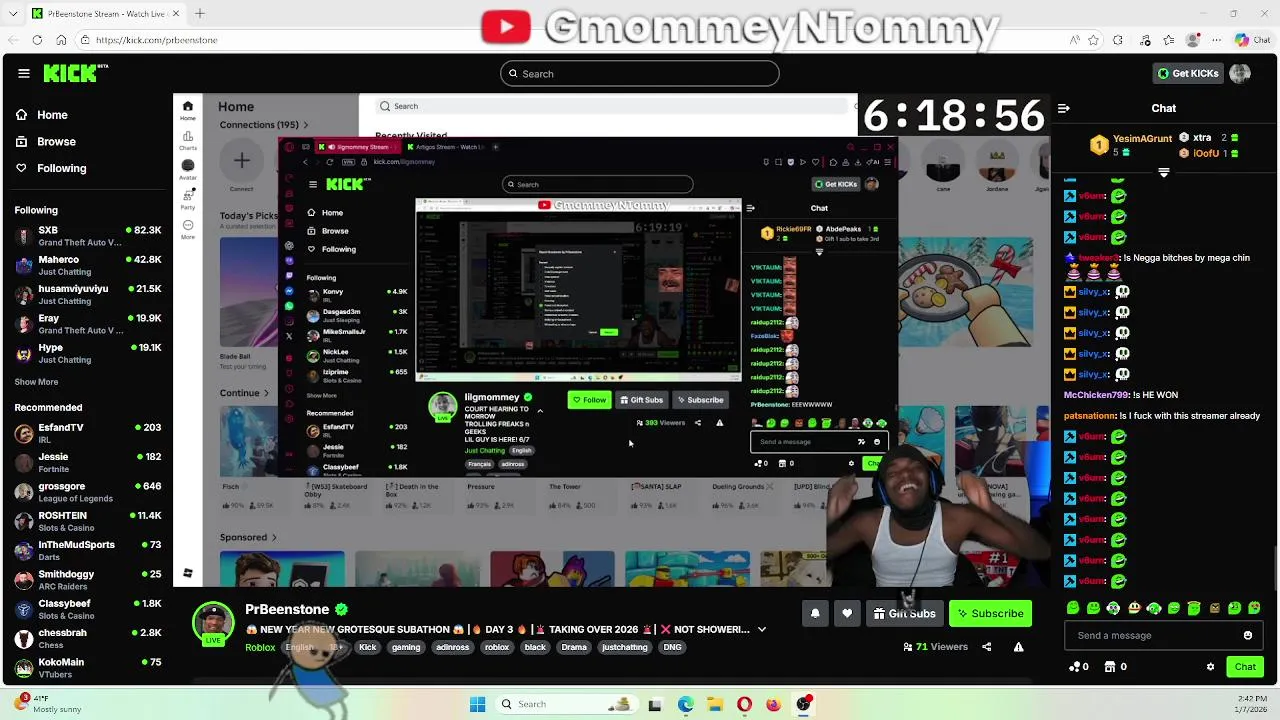Click the KICK logo
This screenshot has height=720, width=1280.
tap(75, 73)
